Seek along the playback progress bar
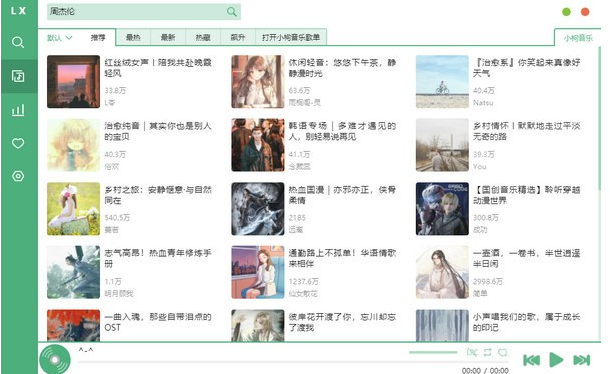 click(293, 362)
